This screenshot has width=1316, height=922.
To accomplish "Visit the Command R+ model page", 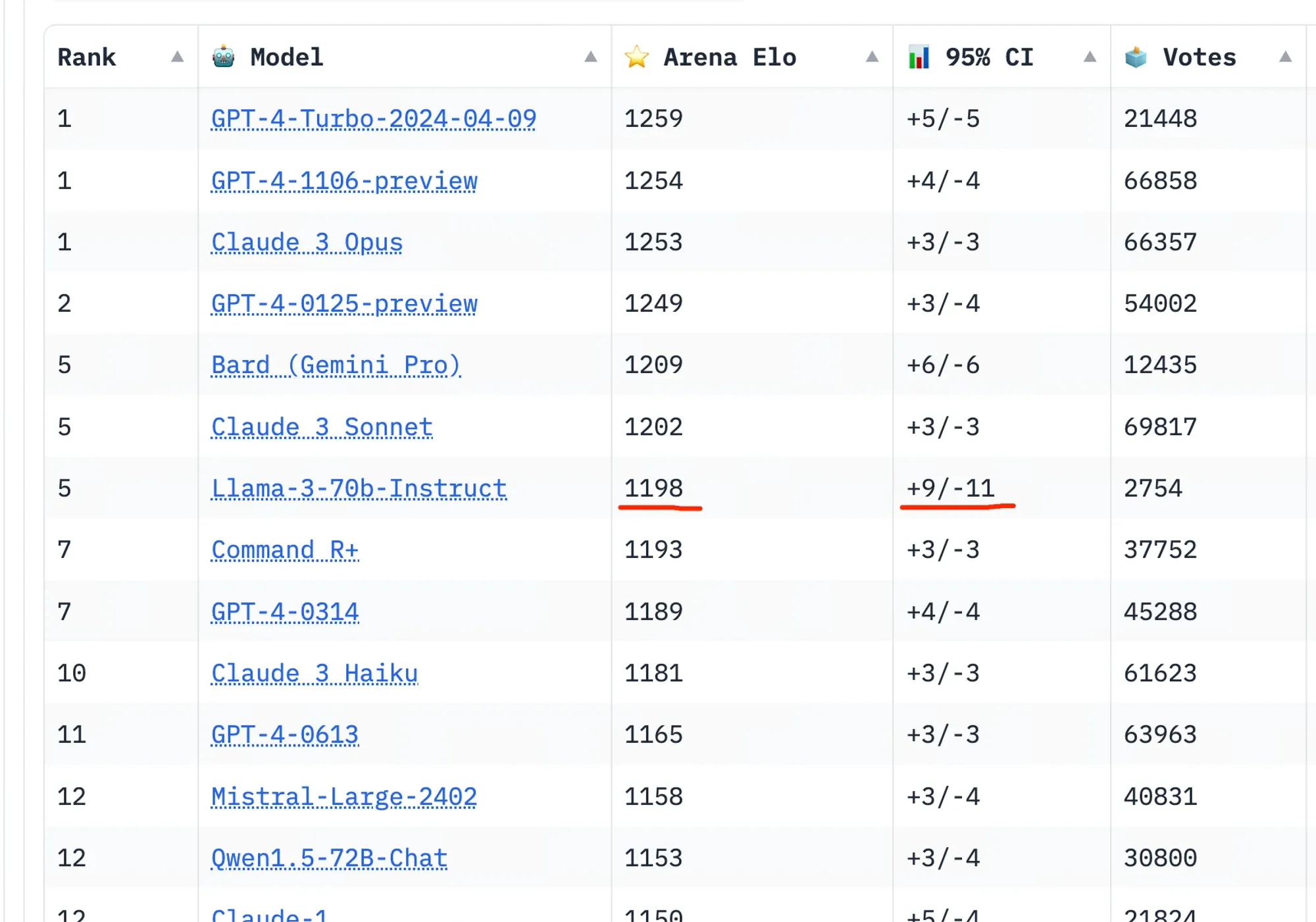I will click(x=284, y=550).
